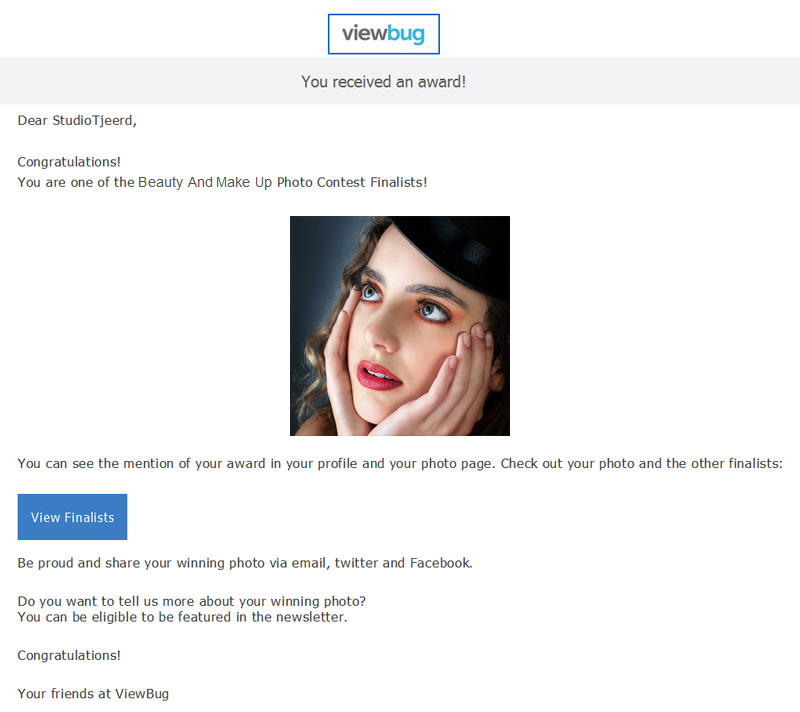This screenshot has width=800, height=712.
Task: Click the viewbug logo at top
Action: (x=384, y=34)
